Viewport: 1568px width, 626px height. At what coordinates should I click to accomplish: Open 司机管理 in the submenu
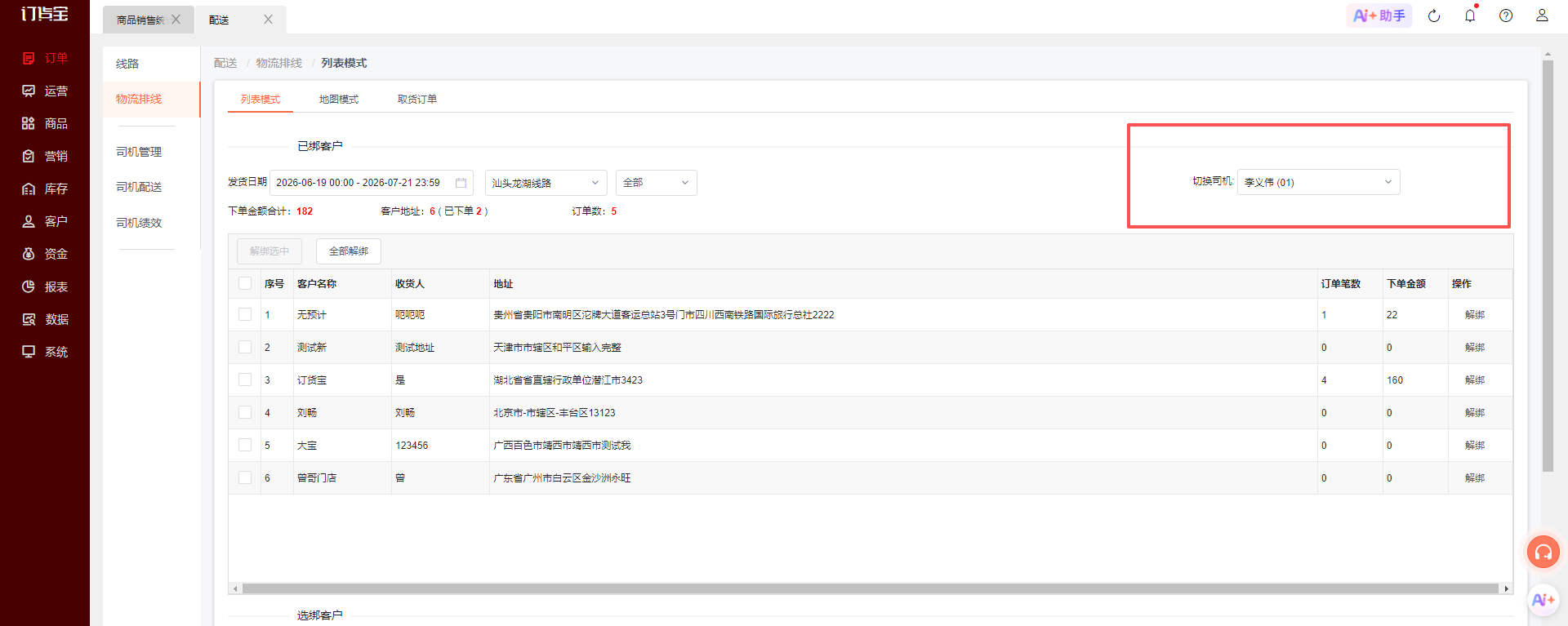coord(151,152)
